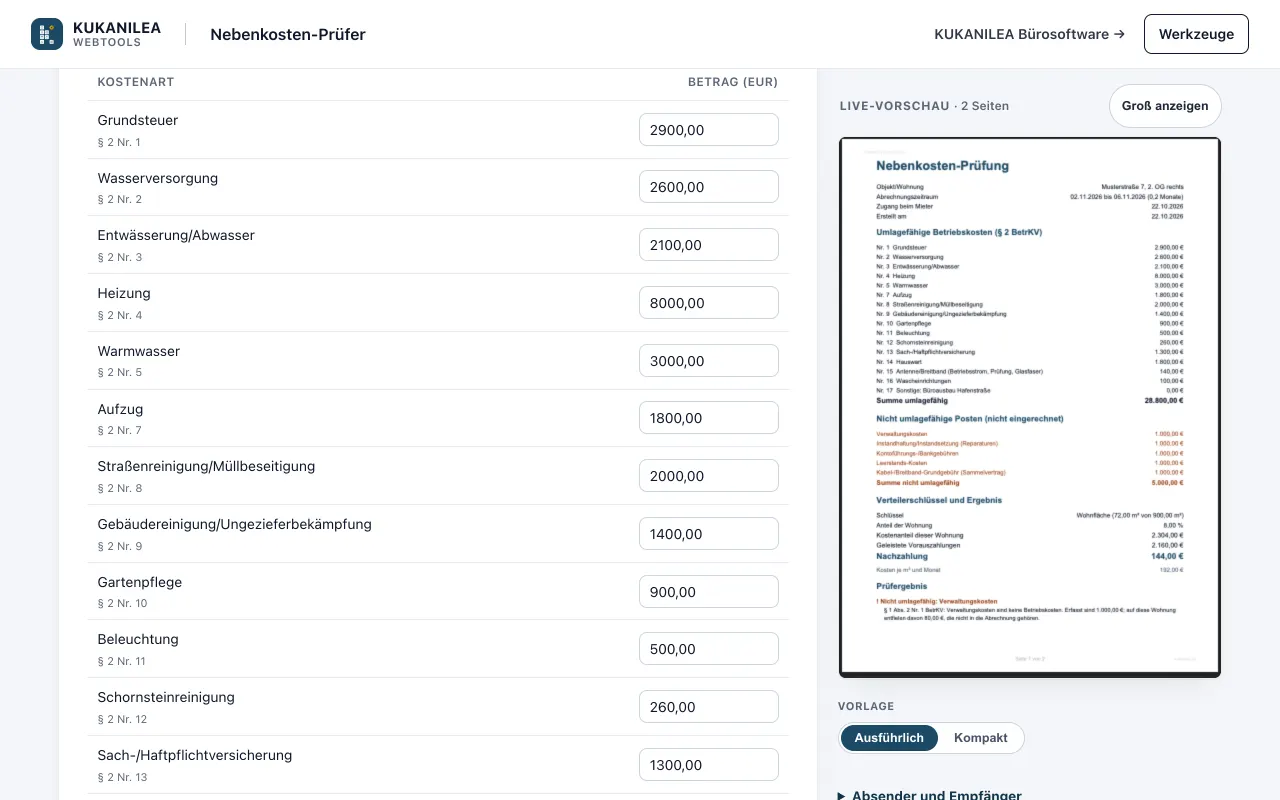1280x800 pixels.
Task: Click the Nebenkosten-Prüfer page title
Action: coord(288,34)
